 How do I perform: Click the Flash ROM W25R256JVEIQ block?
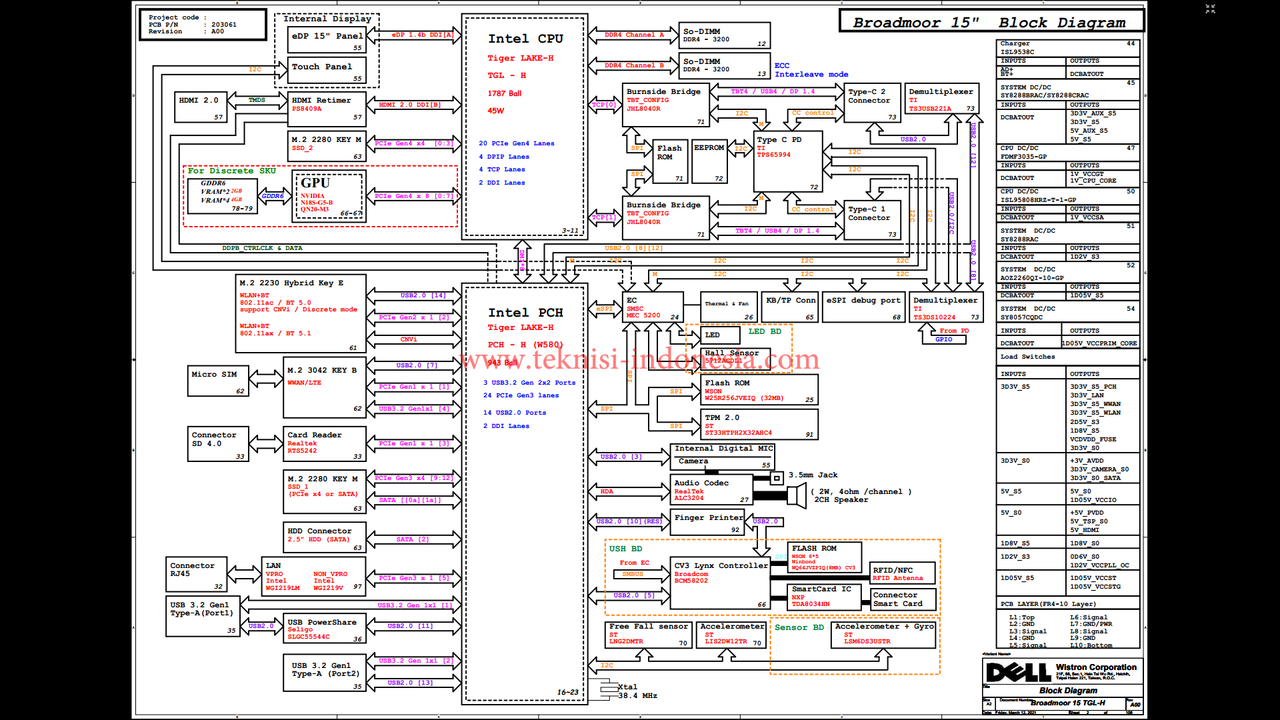tap(760, 390)
